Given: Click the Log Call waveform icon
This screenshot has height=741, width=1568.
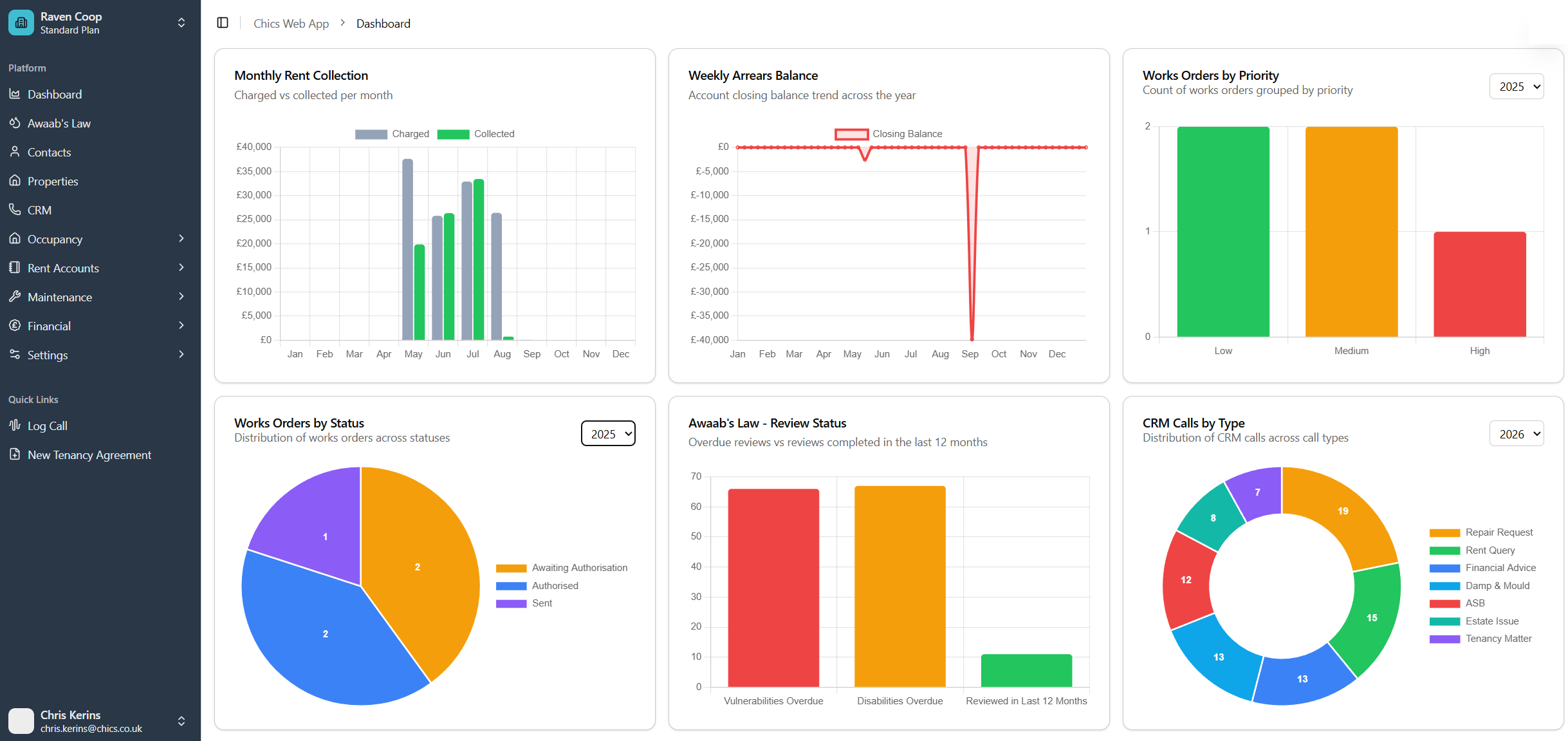Looking at the screenshot, I should coord(15,425).
